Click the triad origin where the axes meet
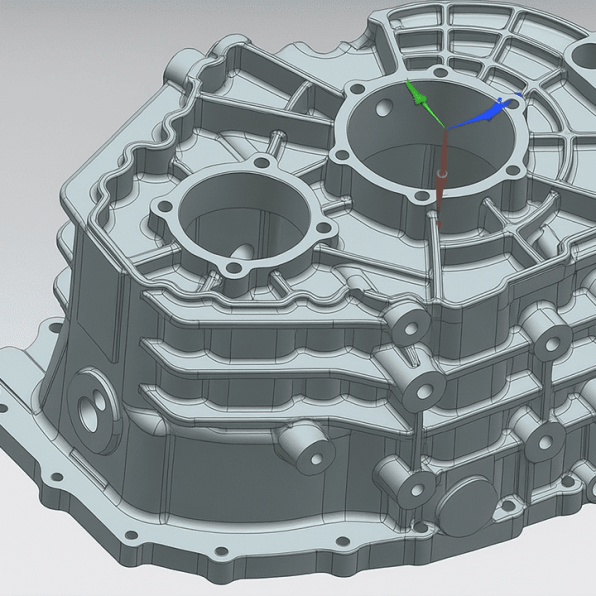Viewport: 596px width, 596px height. [x=446, y=129]
